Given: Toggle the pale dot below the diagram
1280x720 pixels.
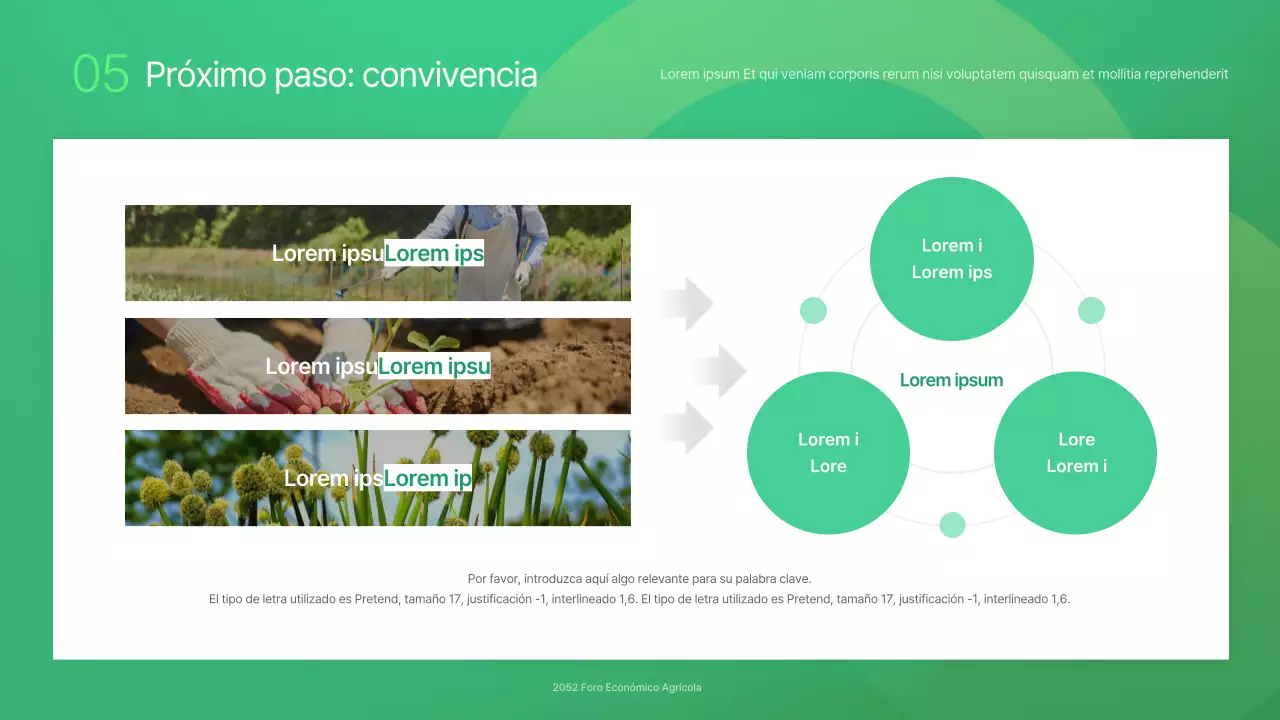Looking at the screenshot, I should 951,524.
